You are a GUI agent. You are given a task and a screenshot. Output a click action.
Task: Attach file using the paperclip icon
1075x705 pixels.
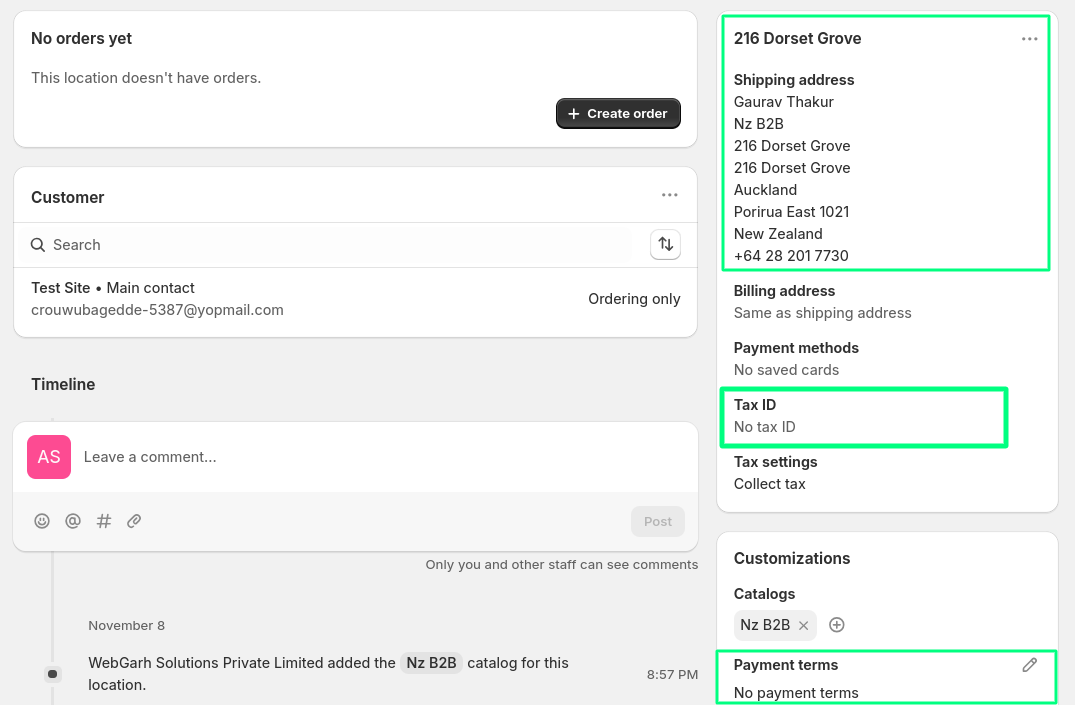pyautogui.click(x=134, y=521)
